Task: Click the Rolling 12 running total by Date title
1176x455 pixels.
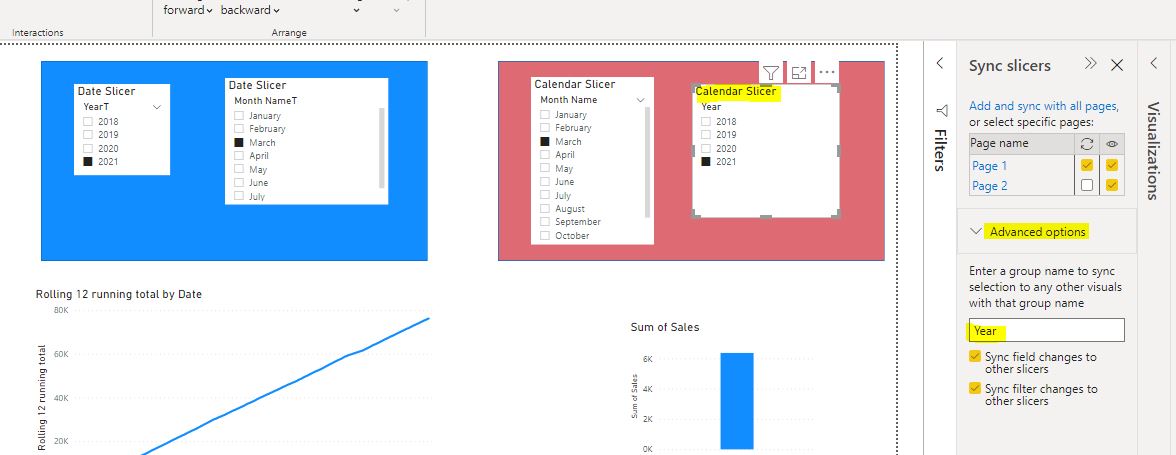Action: pos(119,295)
